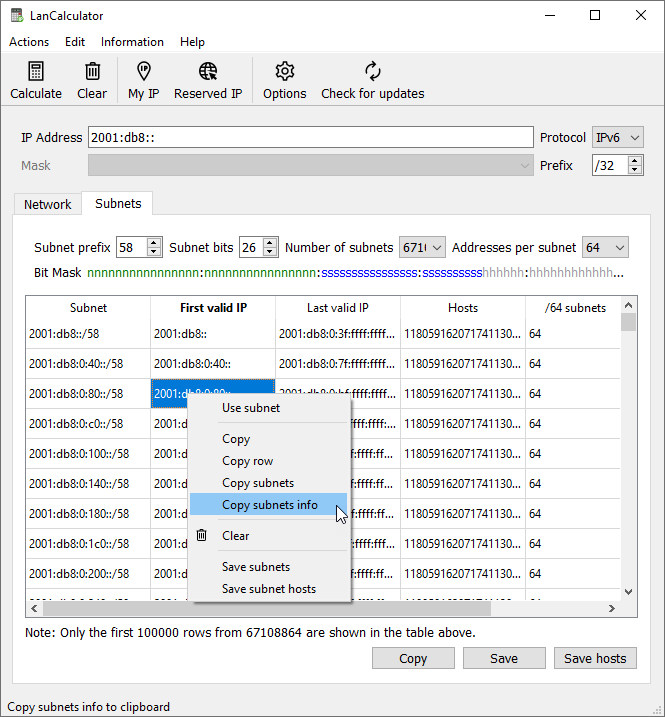Click the Calculate toolbar icon
The height and width of the screenshot is (717, 665).
coord(36,71)
